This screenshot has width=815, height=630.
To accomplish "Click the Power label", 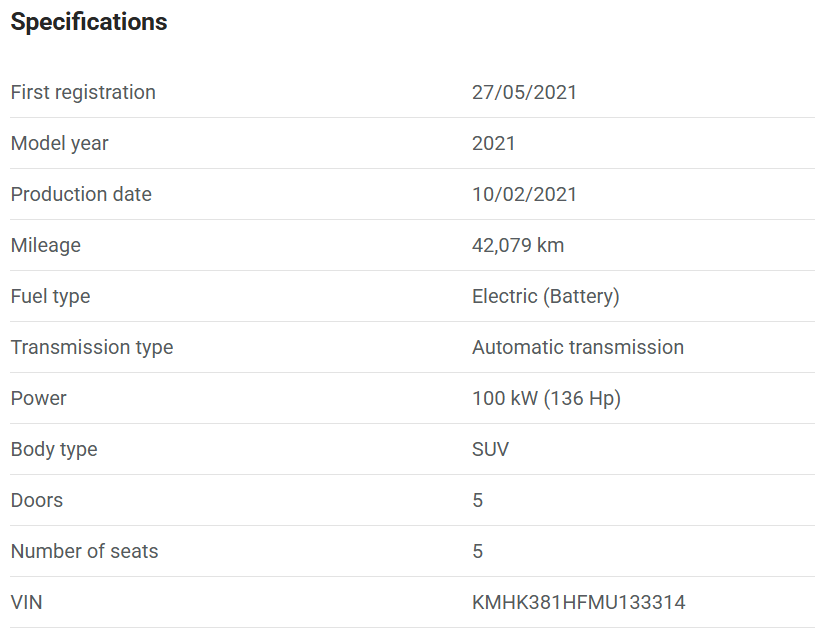I will (38, 398).
